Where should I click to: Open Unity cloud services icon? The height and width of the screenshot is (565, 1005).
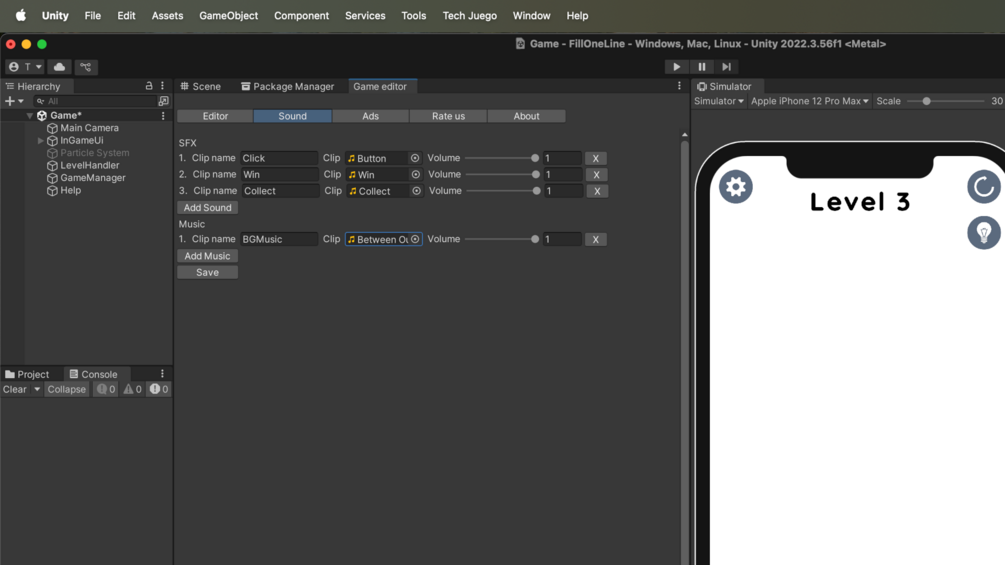pyautogui.click(x=60, y=67)
